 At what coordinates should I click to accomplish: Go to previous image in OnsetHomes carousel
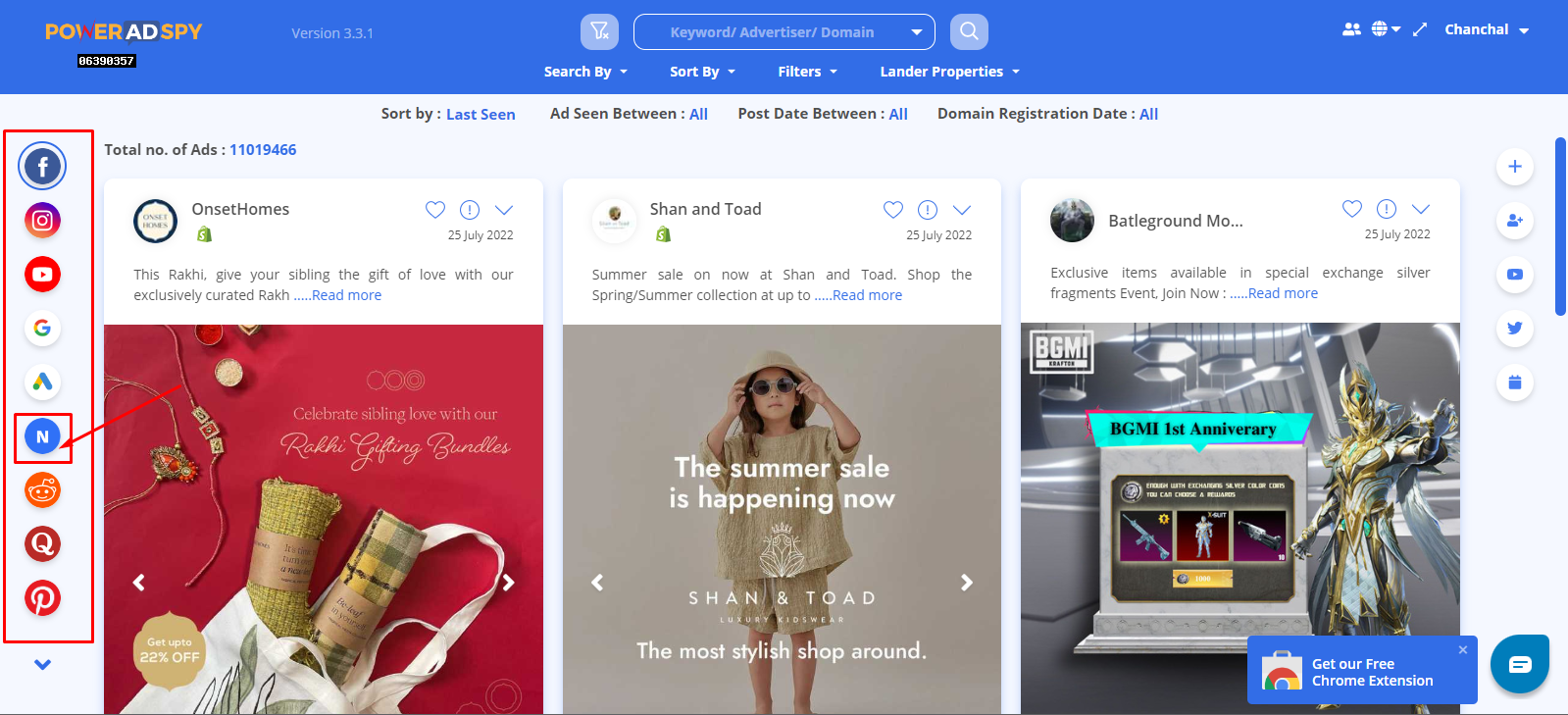[139, 583]
